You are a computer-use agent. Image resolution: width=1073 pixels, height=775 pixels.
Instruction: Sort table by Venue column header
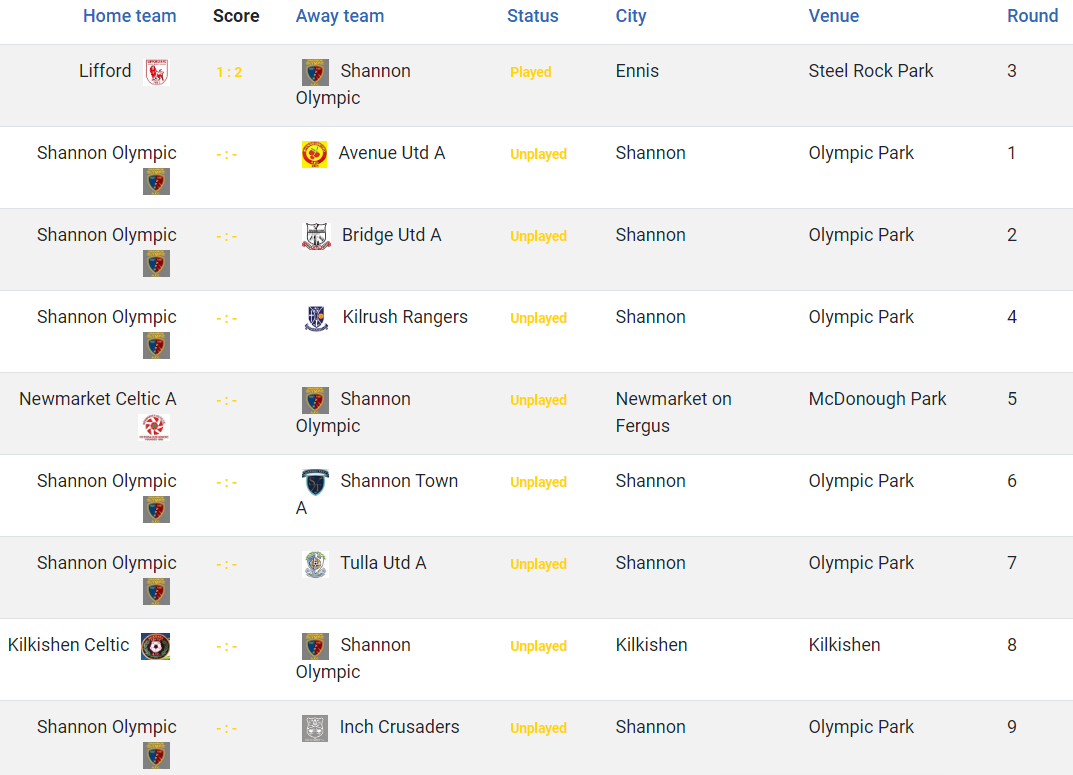click(833, 16)
